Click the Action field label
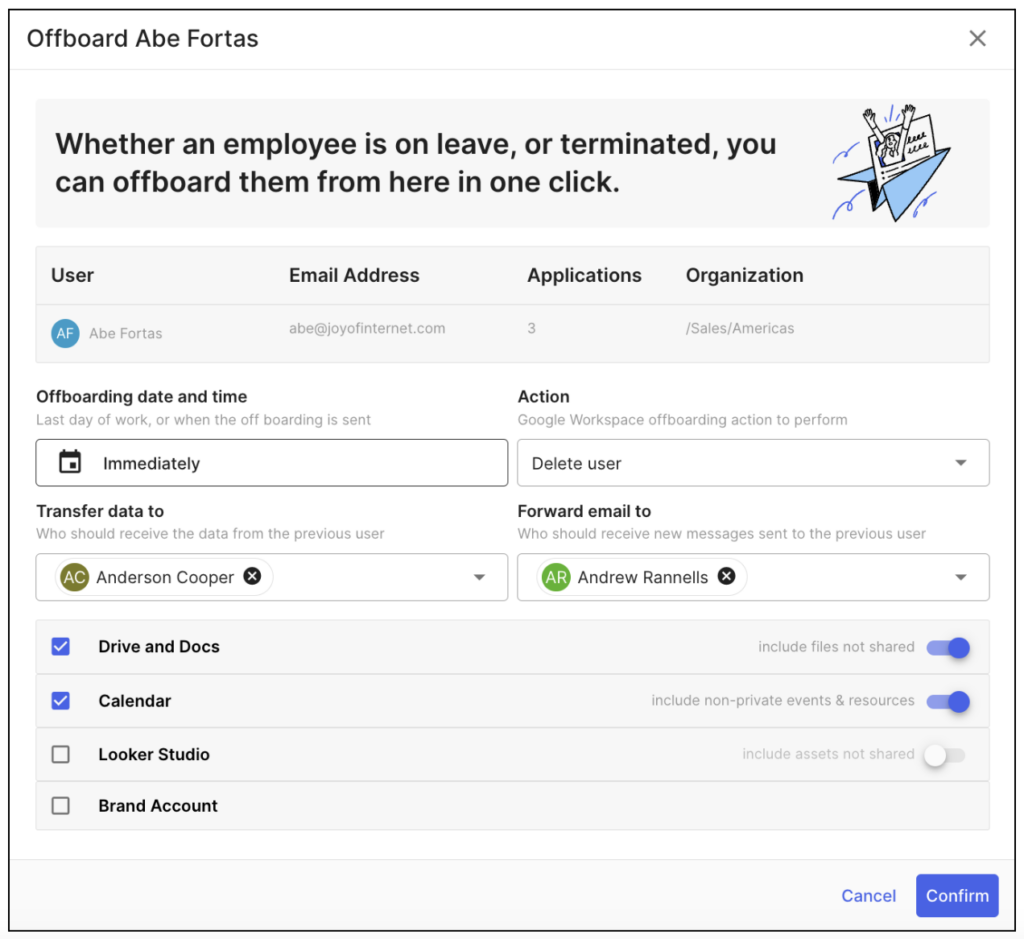Image resolution: width=1024 pixels, height=939 pixels. 543,396
